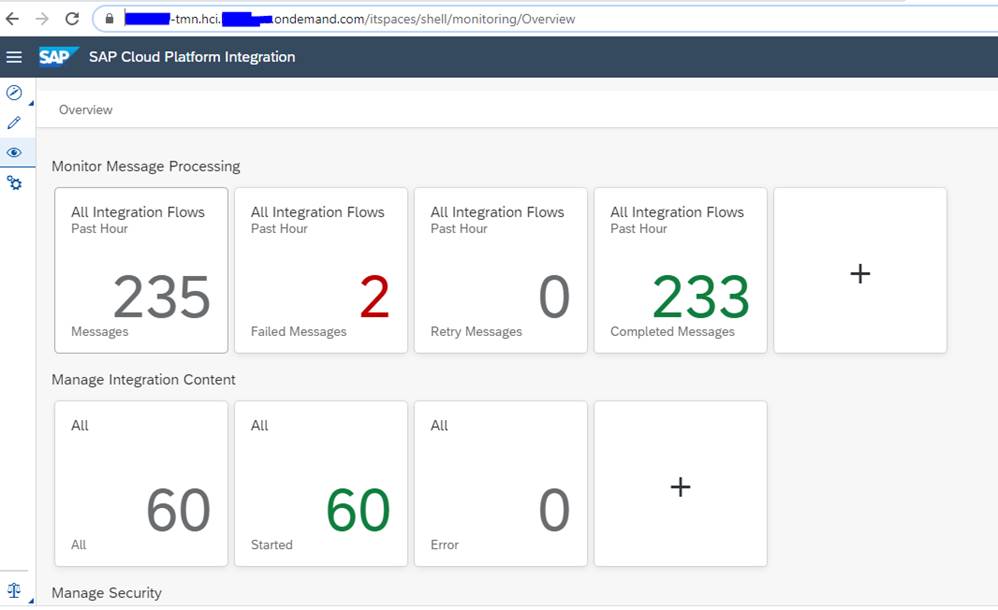Click the browser forward arrow
This screenshot has width=998, height=610.
[x=42, y=19]
